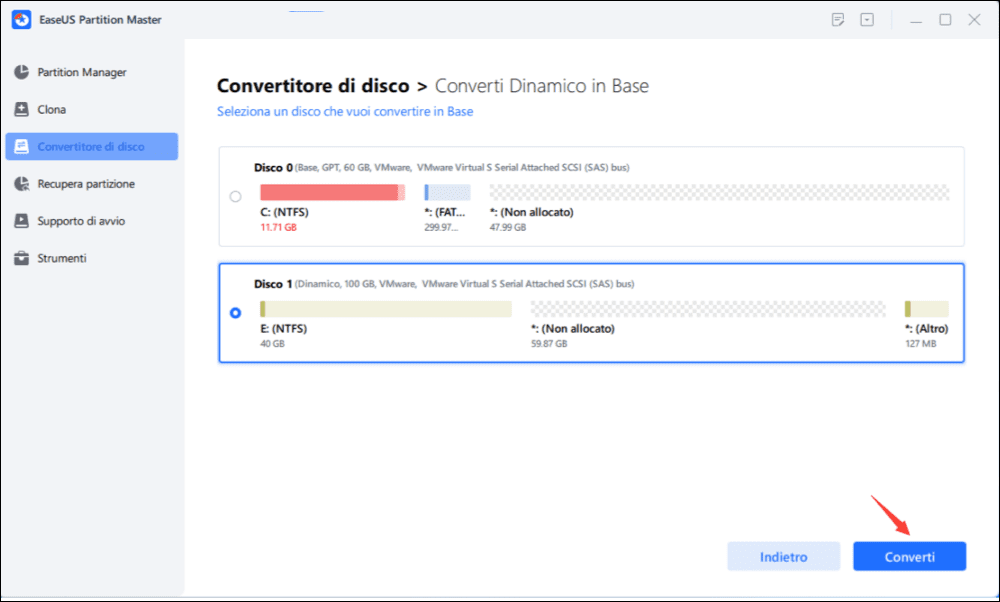
Task: Click the Disco 0 '*: (Non allocato)' label
Action: tap(531, 212)
